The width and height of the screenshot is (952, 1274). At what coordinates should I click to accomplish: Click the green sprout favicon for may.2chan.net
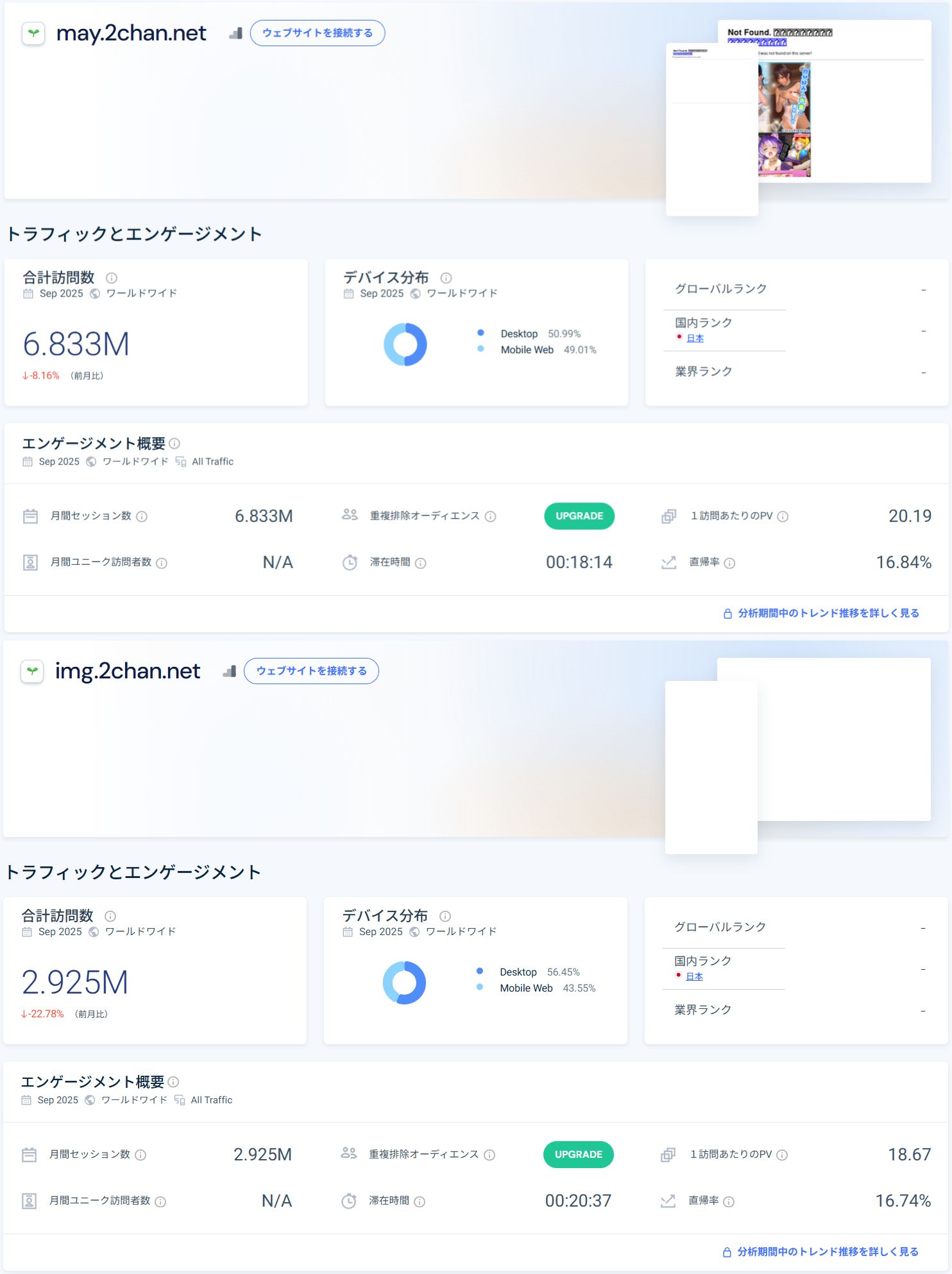point(33,33)
